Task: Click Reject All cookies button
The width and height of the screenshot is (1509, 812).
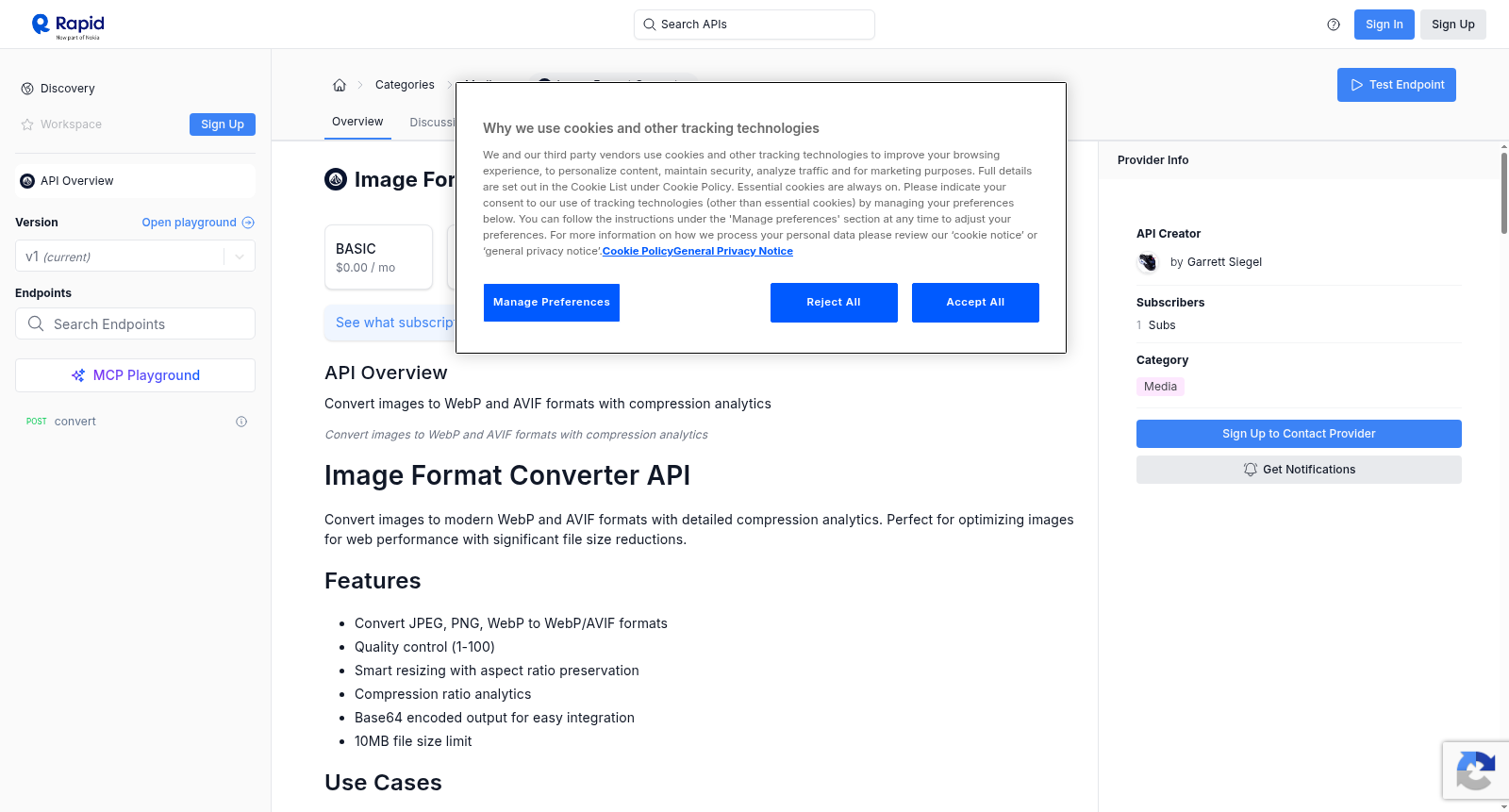Action: (x=834, y=303)
